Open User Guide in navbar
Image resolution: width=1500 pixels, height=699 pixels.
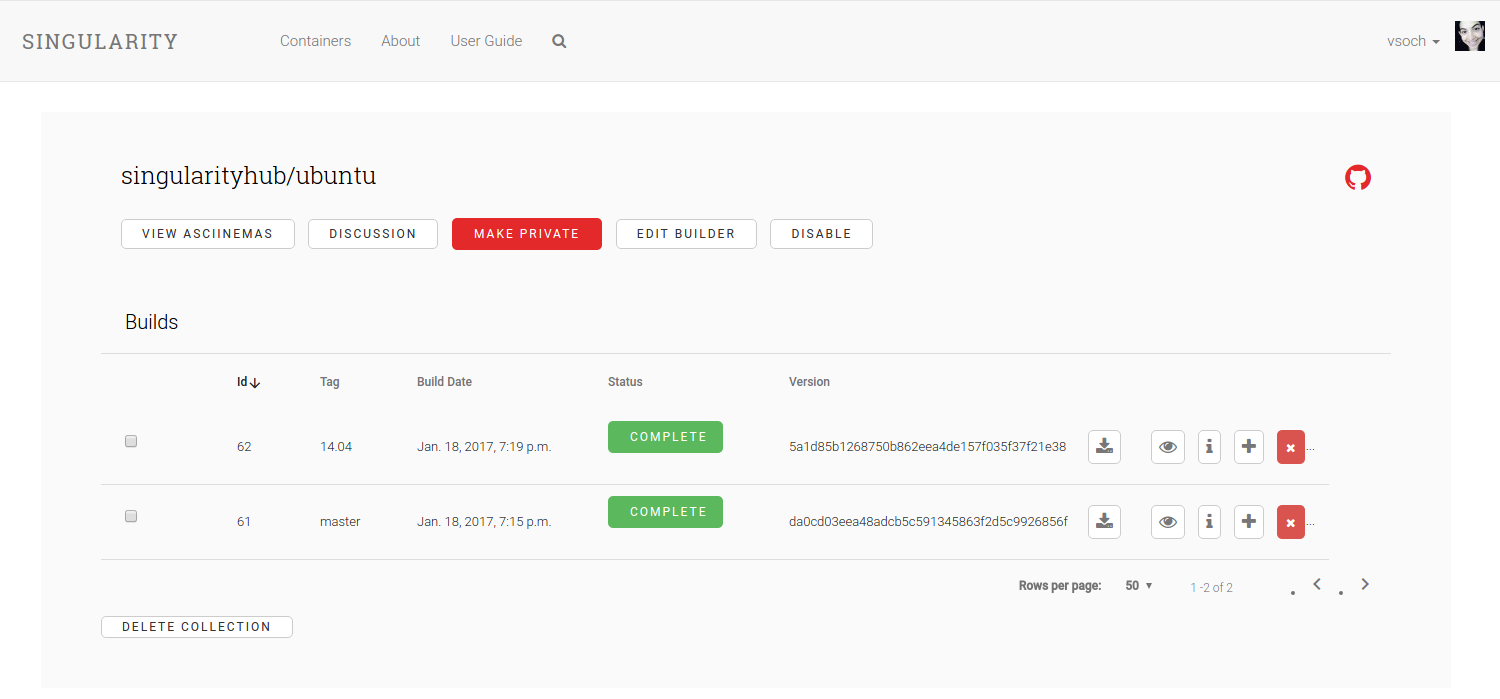(x=486, y=41)
